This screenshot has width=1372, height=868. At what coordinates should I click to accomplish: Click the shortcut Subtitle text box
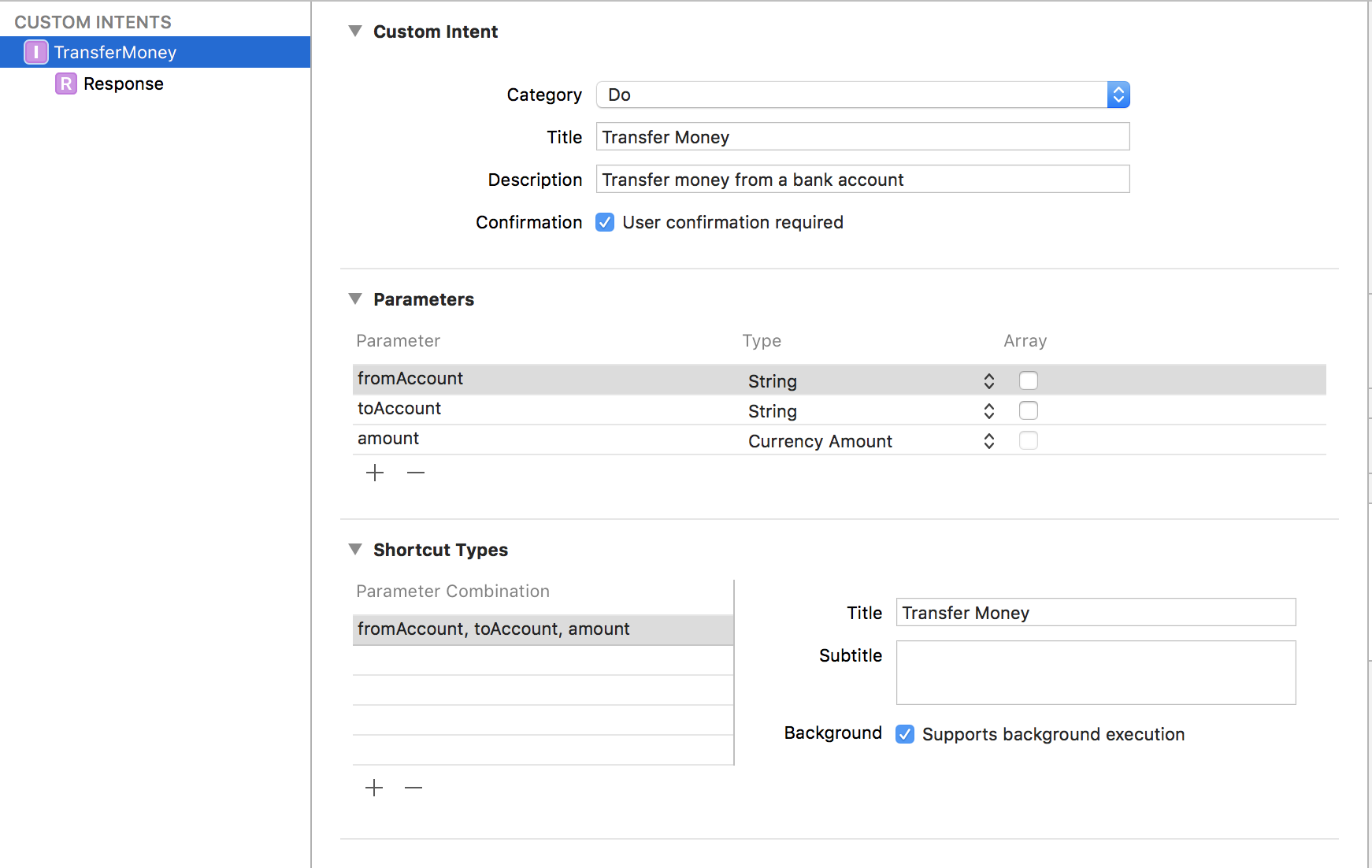click(1096, 672)
